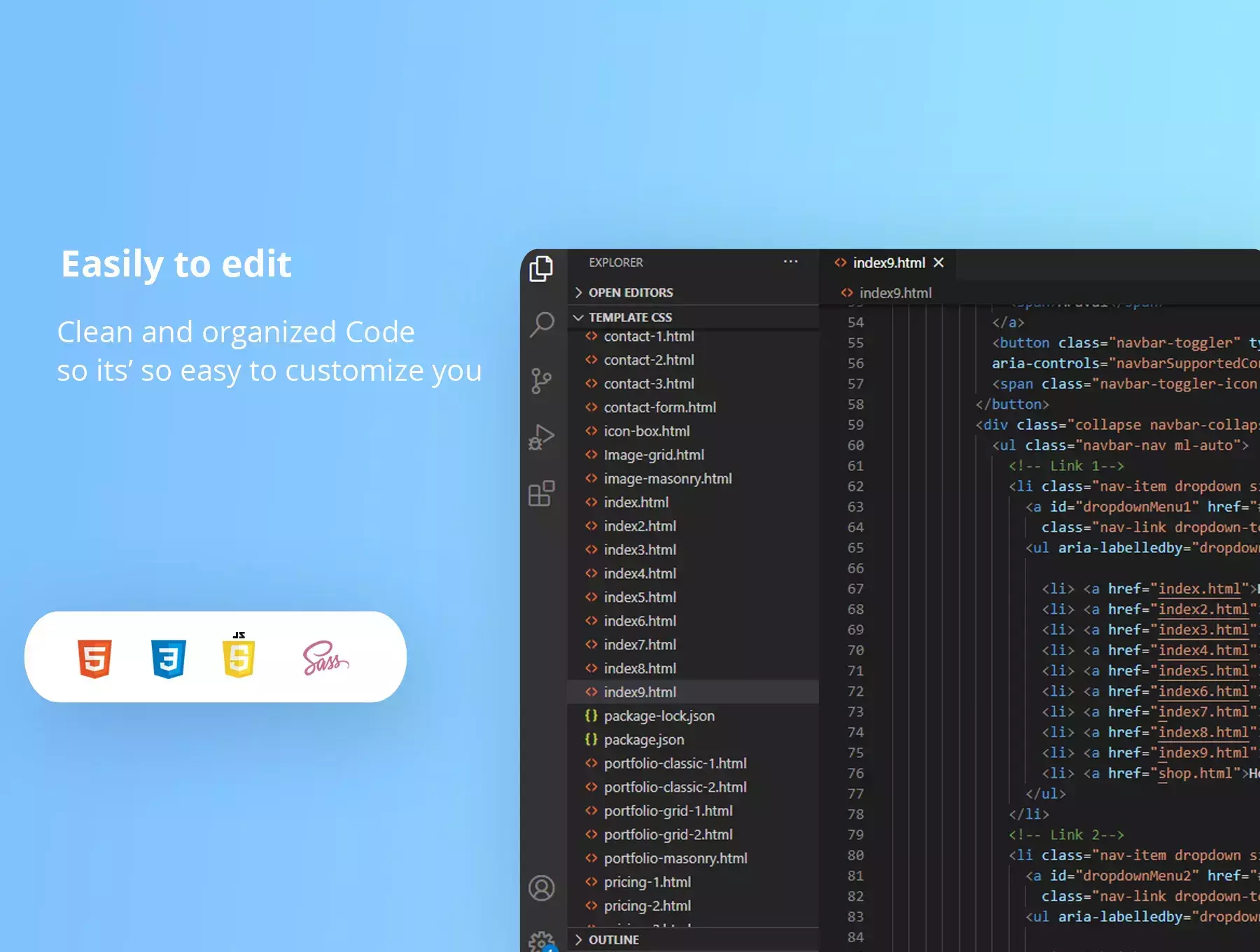Click the index.html href link in code
This screenshot has width=1260, height=952.
tap(1199, 589)
